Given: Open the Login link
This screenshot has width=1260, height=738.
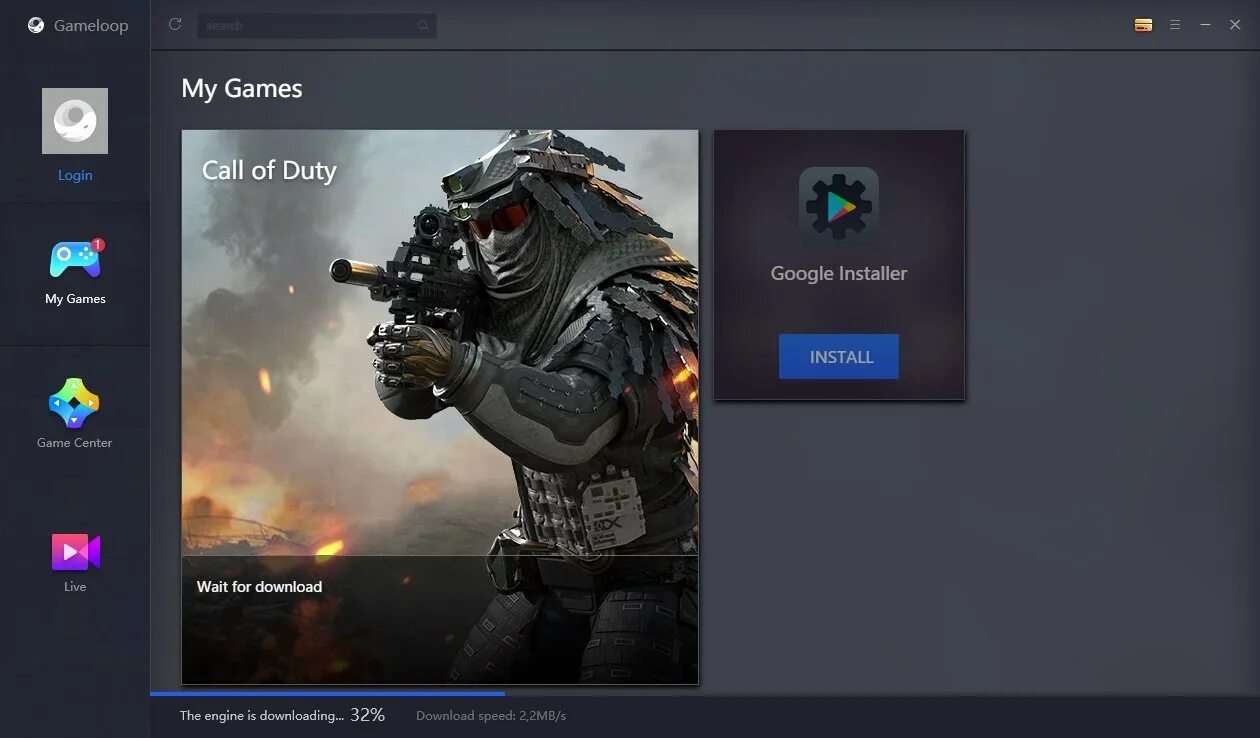Looking at the screenshot, I should coord(75,175).
